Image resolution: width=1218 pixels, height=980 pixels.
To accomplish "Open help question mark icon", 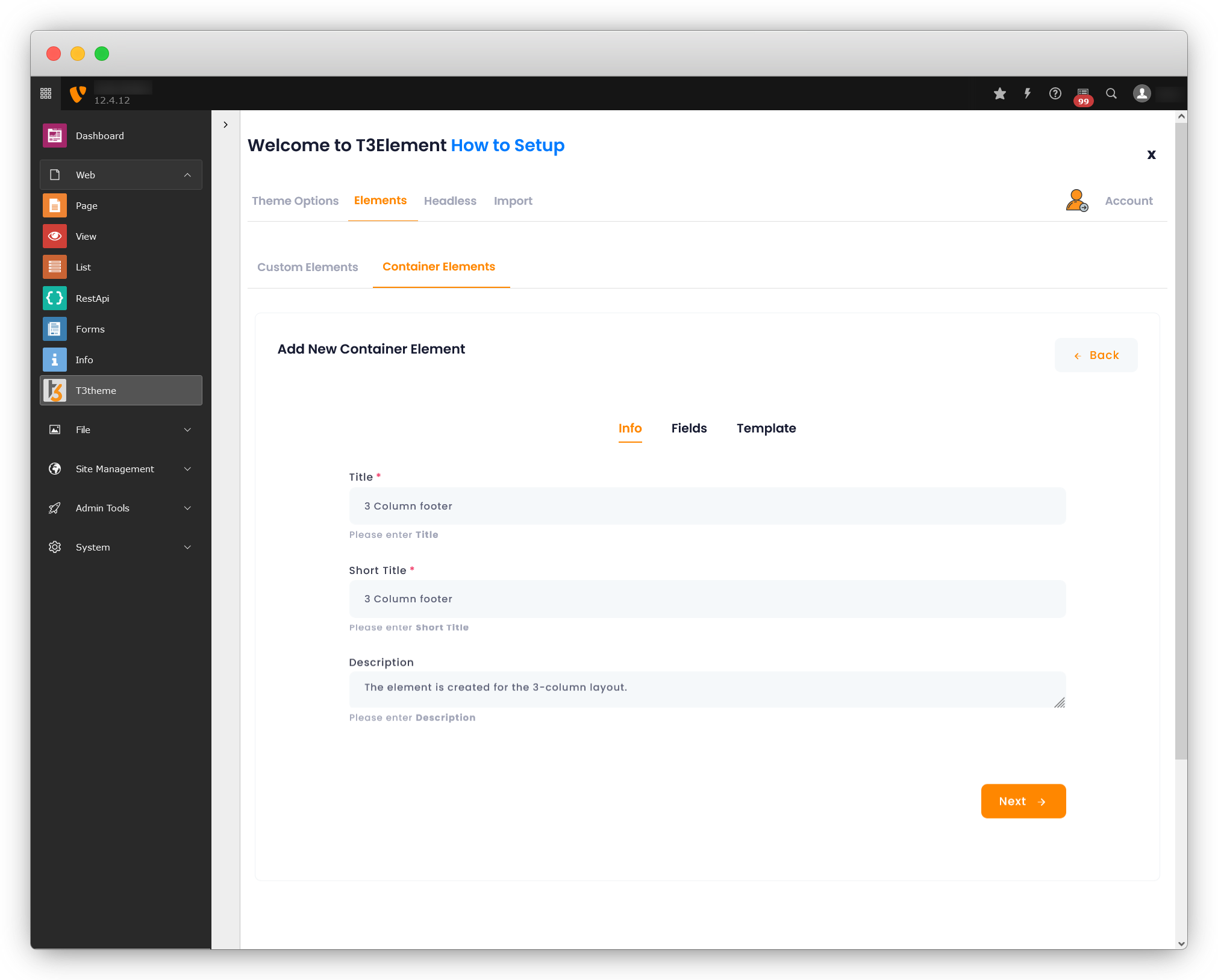I will (1055, 93).
